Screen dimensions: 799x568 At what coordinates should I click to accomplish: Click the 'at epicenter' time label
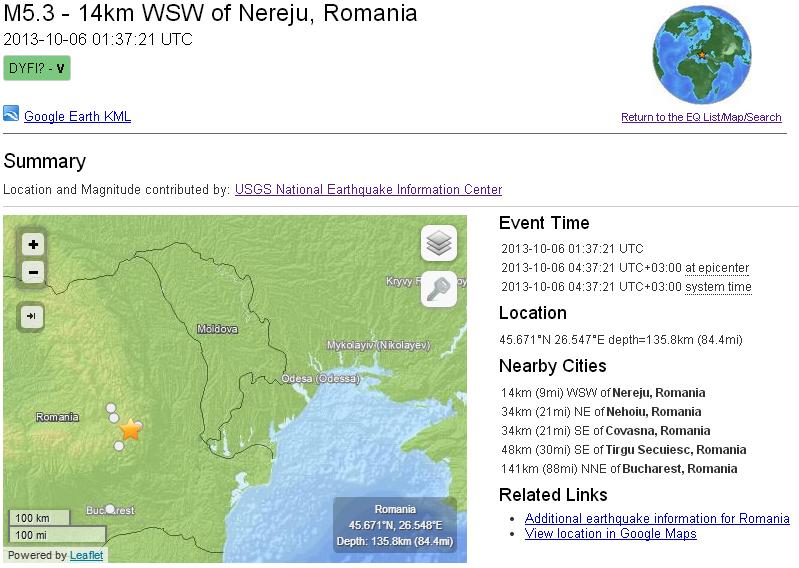[716, 268]
